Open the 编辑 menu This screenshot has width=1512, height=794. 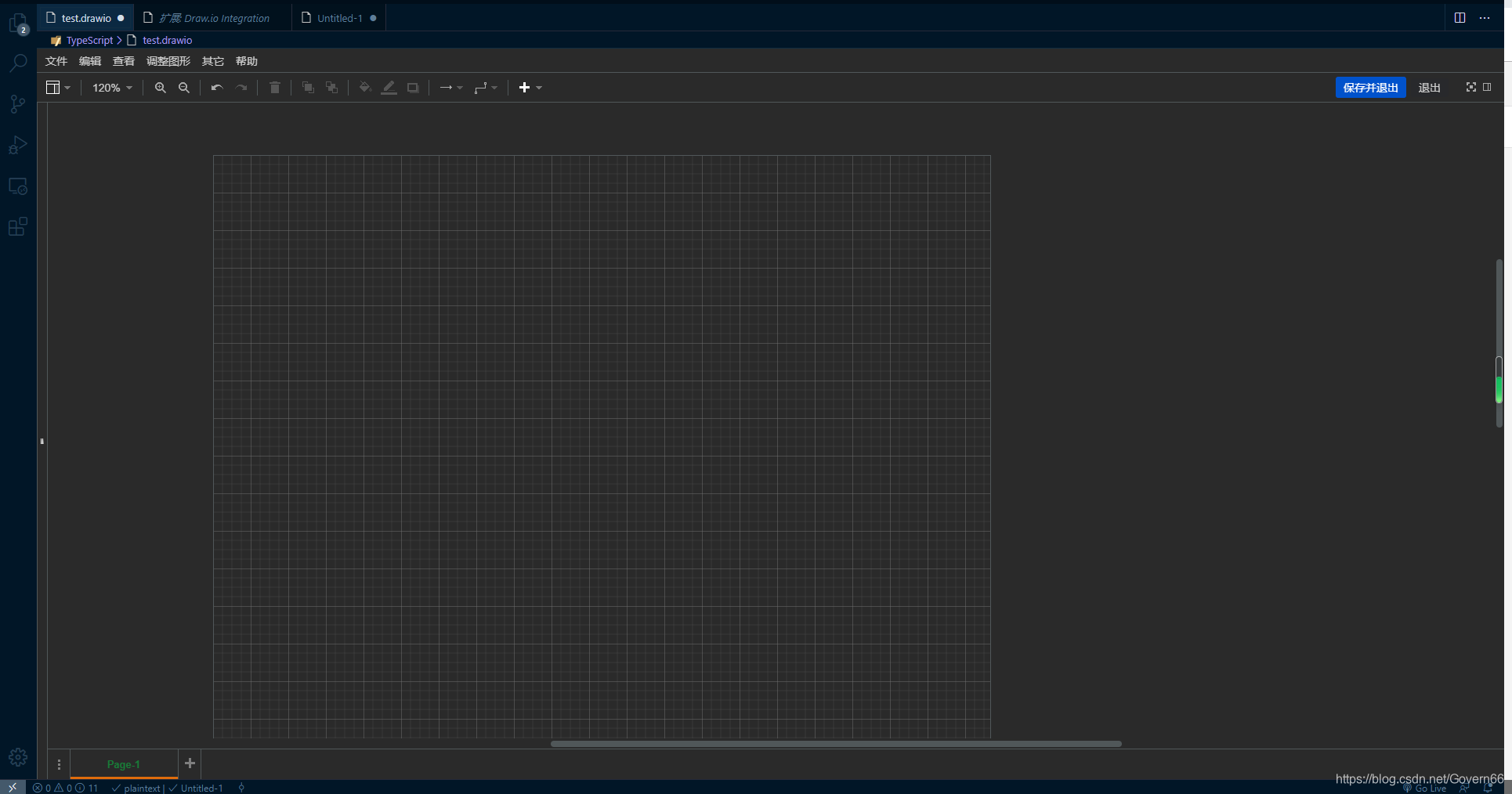coord(90,61)
